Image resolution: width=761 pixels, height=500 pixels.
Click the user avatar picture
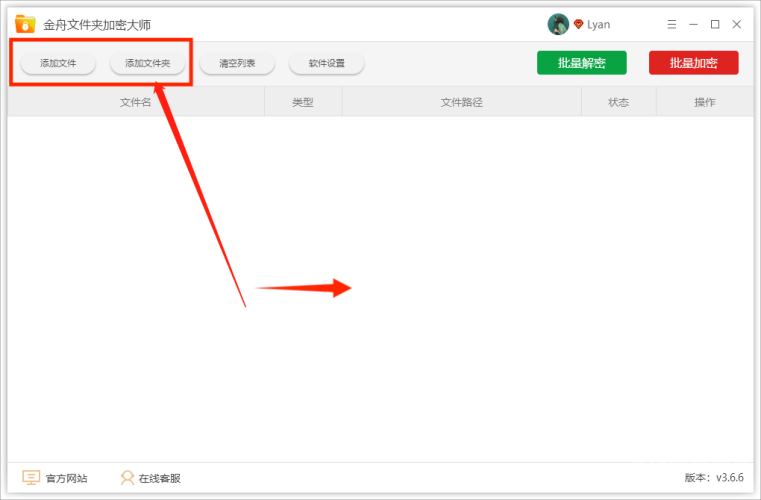558,24
